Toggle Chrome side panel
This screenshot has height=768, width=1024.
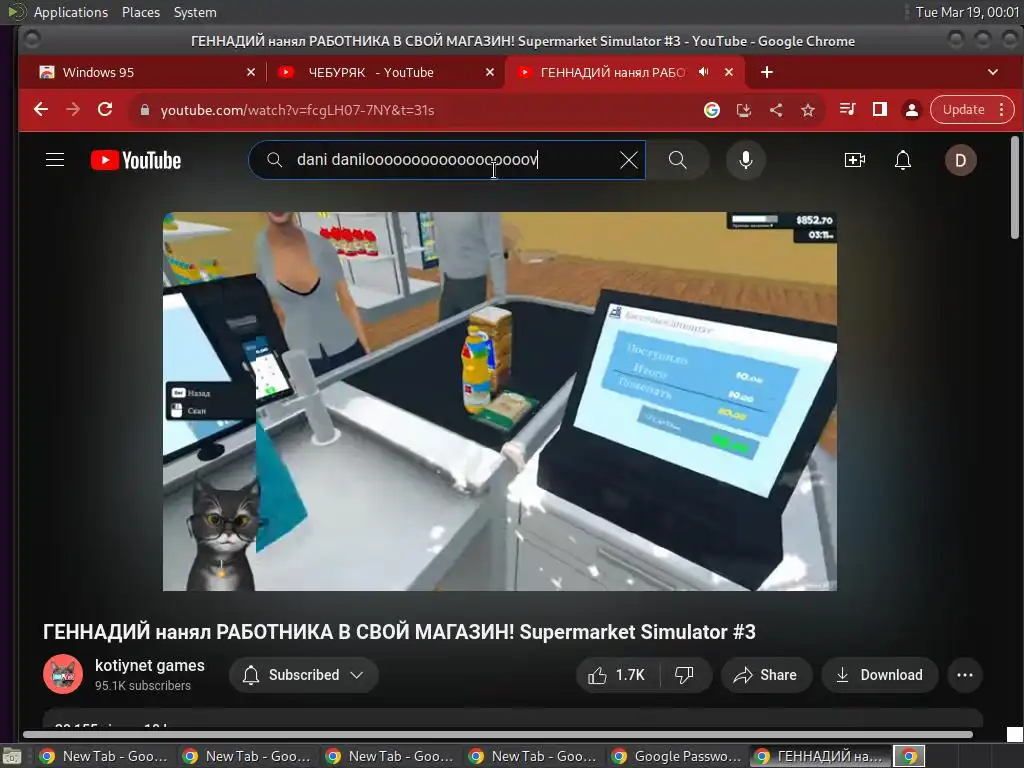point(880,109)
